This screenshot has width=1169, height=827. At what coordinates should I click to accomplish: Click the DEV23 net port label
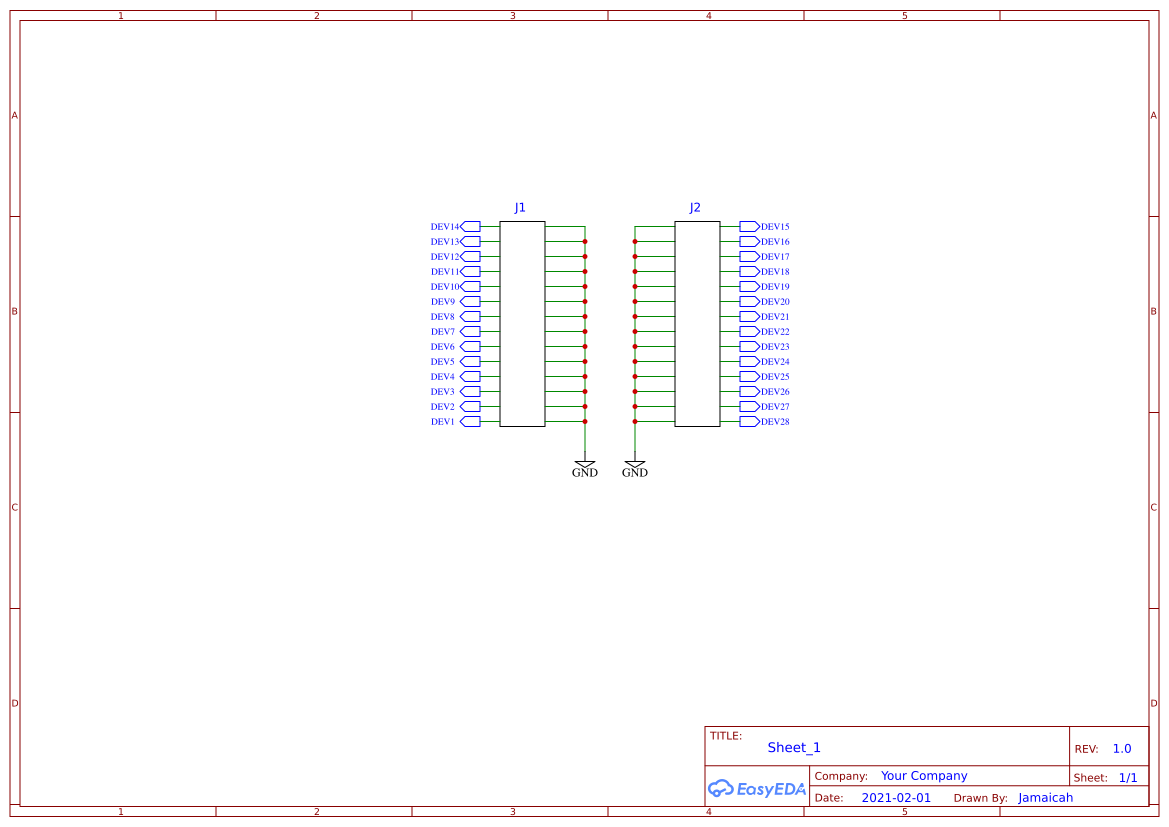click(x=775, y=347)
